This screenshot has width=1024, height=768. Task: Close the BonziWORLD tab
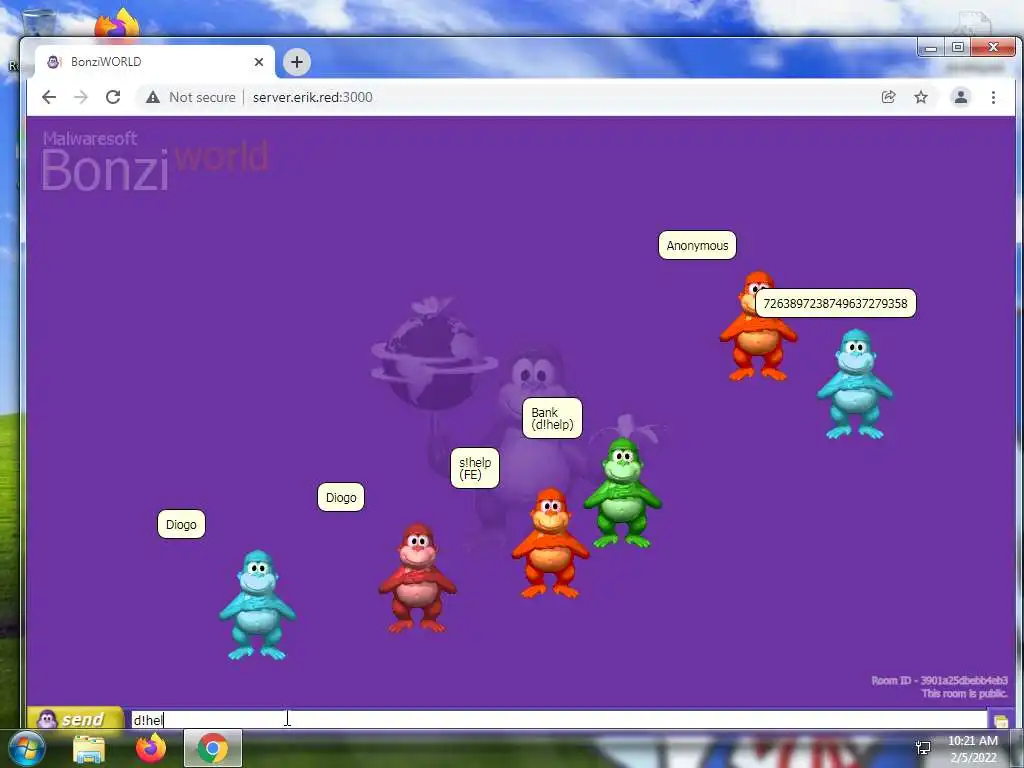pyautogui.click(x=259, y=62)
